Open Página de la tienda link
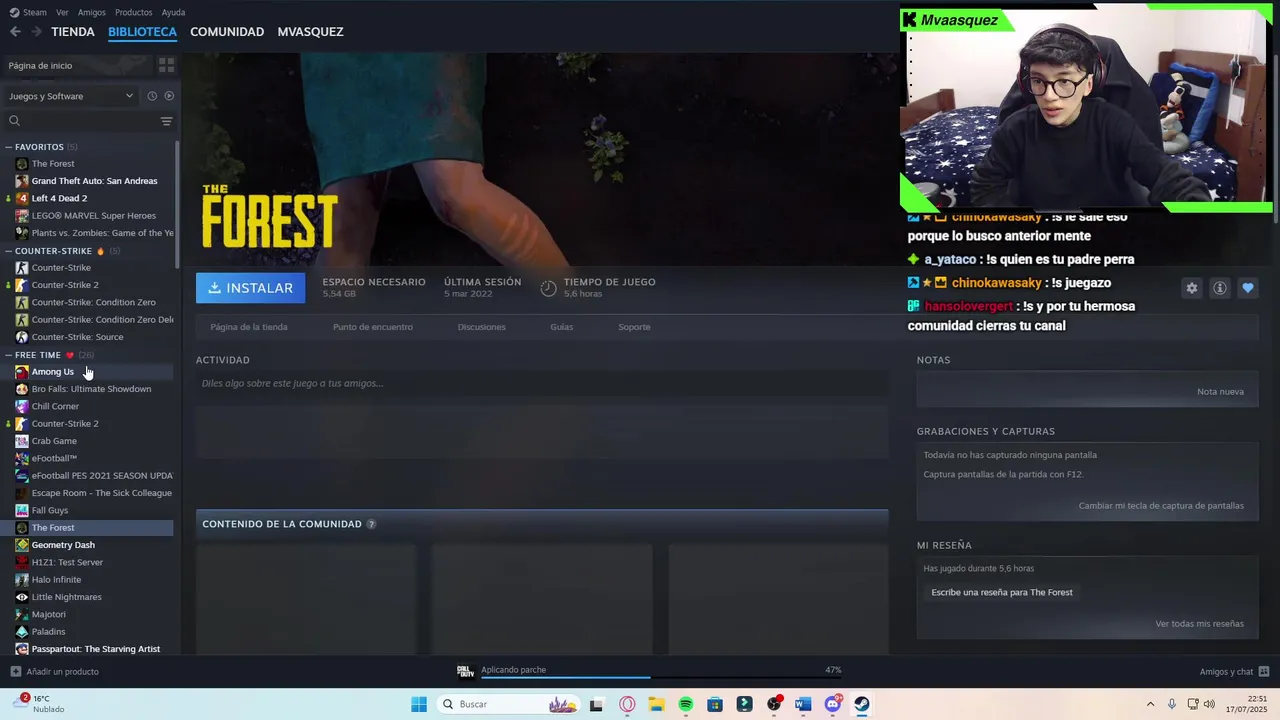1280x720 pixels. point(249,327)
